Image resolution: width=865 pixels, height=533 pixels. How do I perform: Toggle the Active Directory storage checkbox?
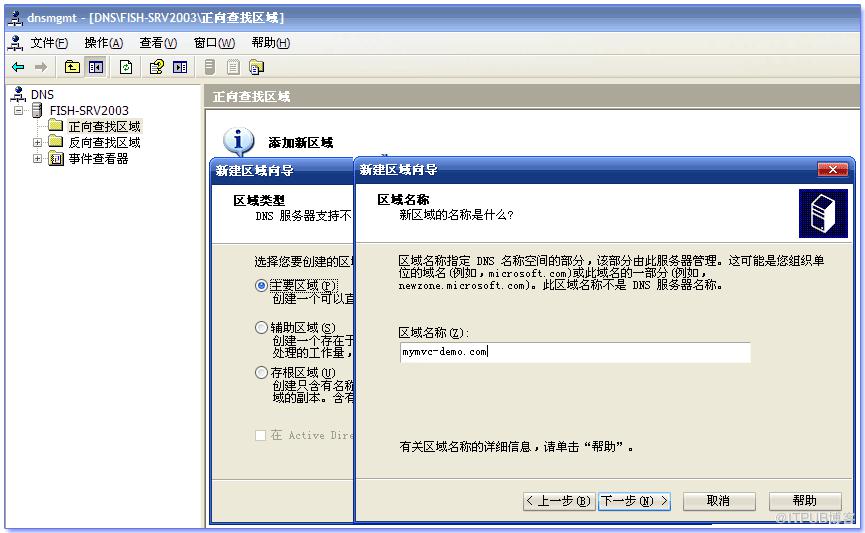point(260,435)
